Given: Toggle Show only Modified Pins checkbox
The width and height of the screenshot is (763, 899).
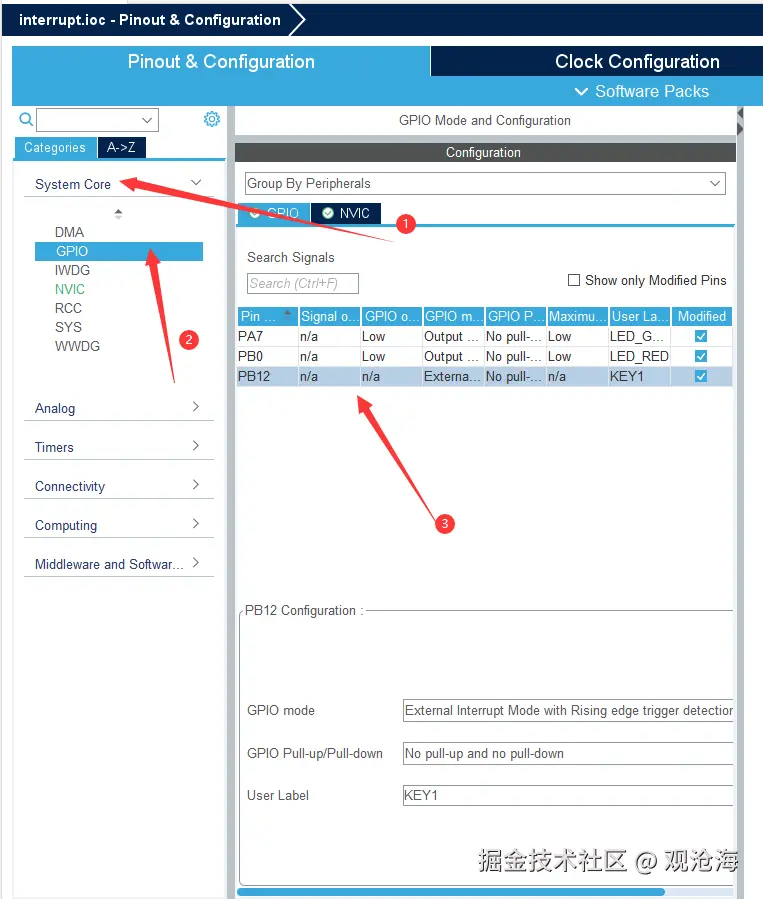Looking at the screenshot, I should tap(573, 280).
